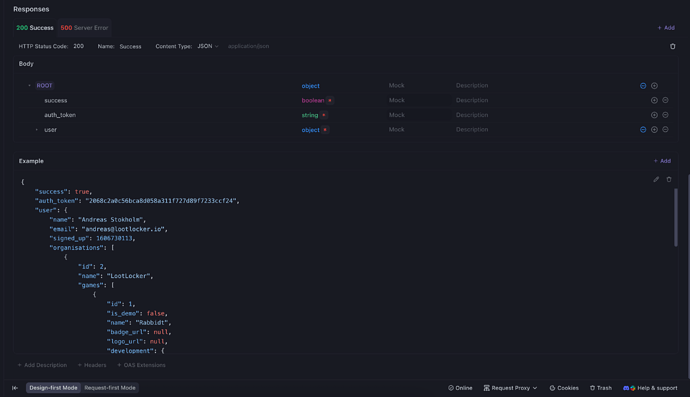
Task: Expand the user object node
Action: pos(37,130)
